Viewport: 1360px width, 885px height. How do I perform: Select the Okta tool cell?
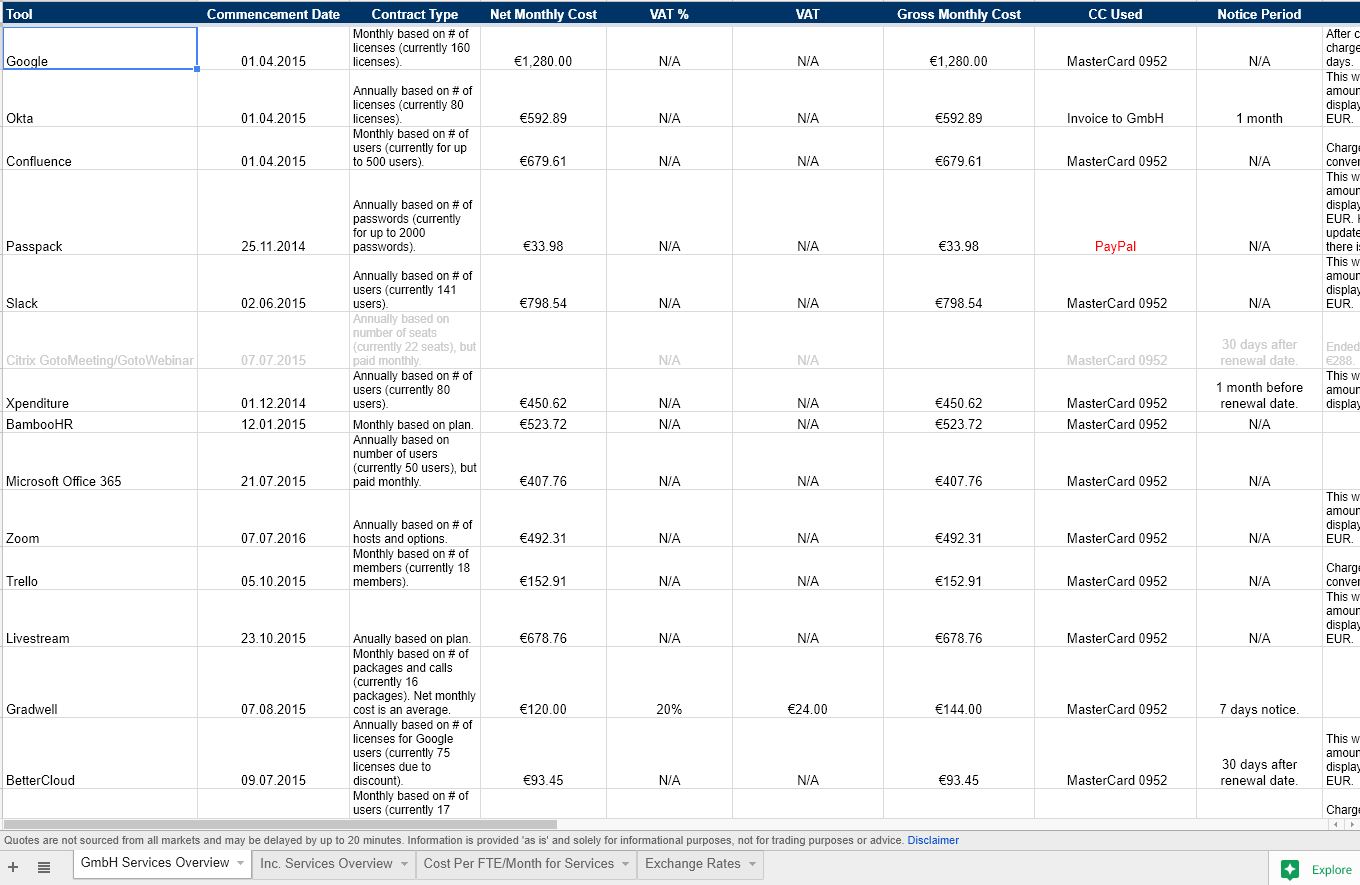click(x=100, y=98)
